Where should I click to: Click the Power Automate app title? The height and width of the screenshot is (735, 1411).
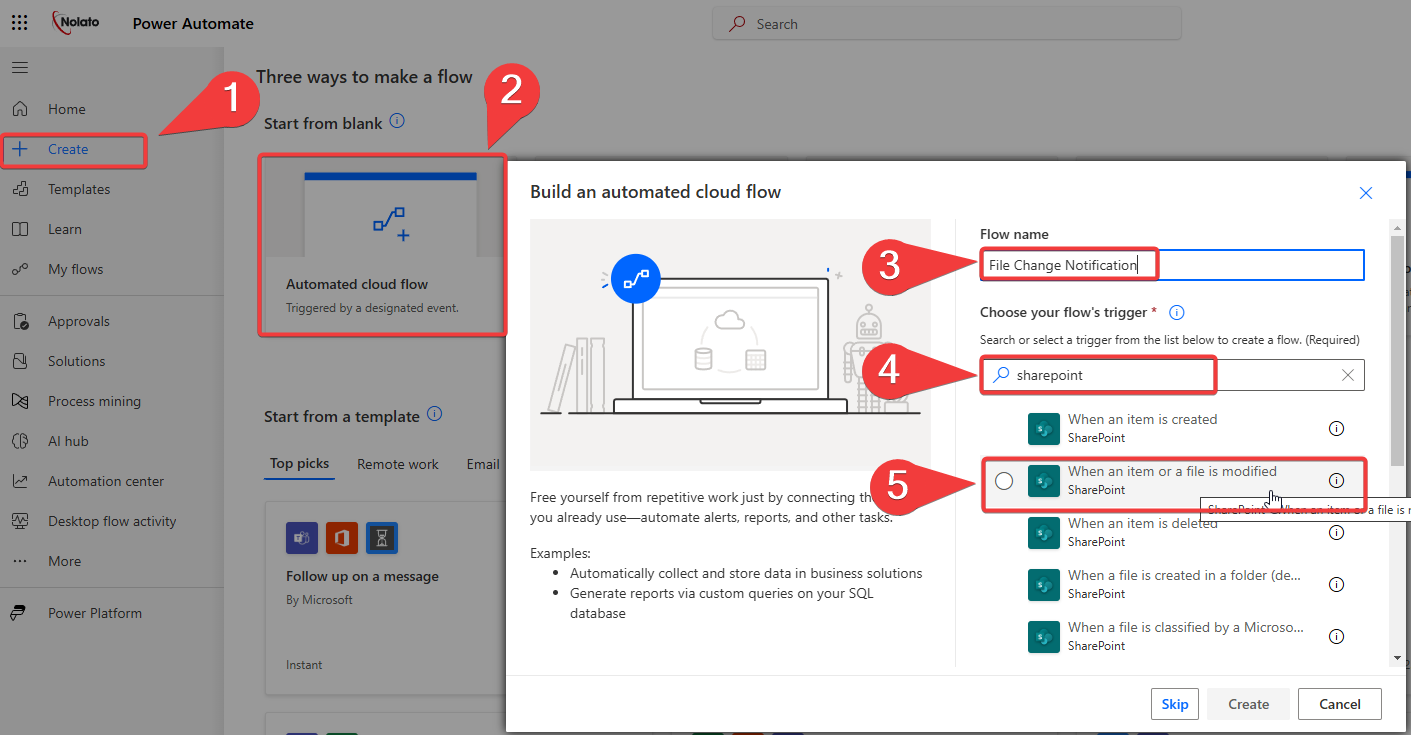(193, 23)
